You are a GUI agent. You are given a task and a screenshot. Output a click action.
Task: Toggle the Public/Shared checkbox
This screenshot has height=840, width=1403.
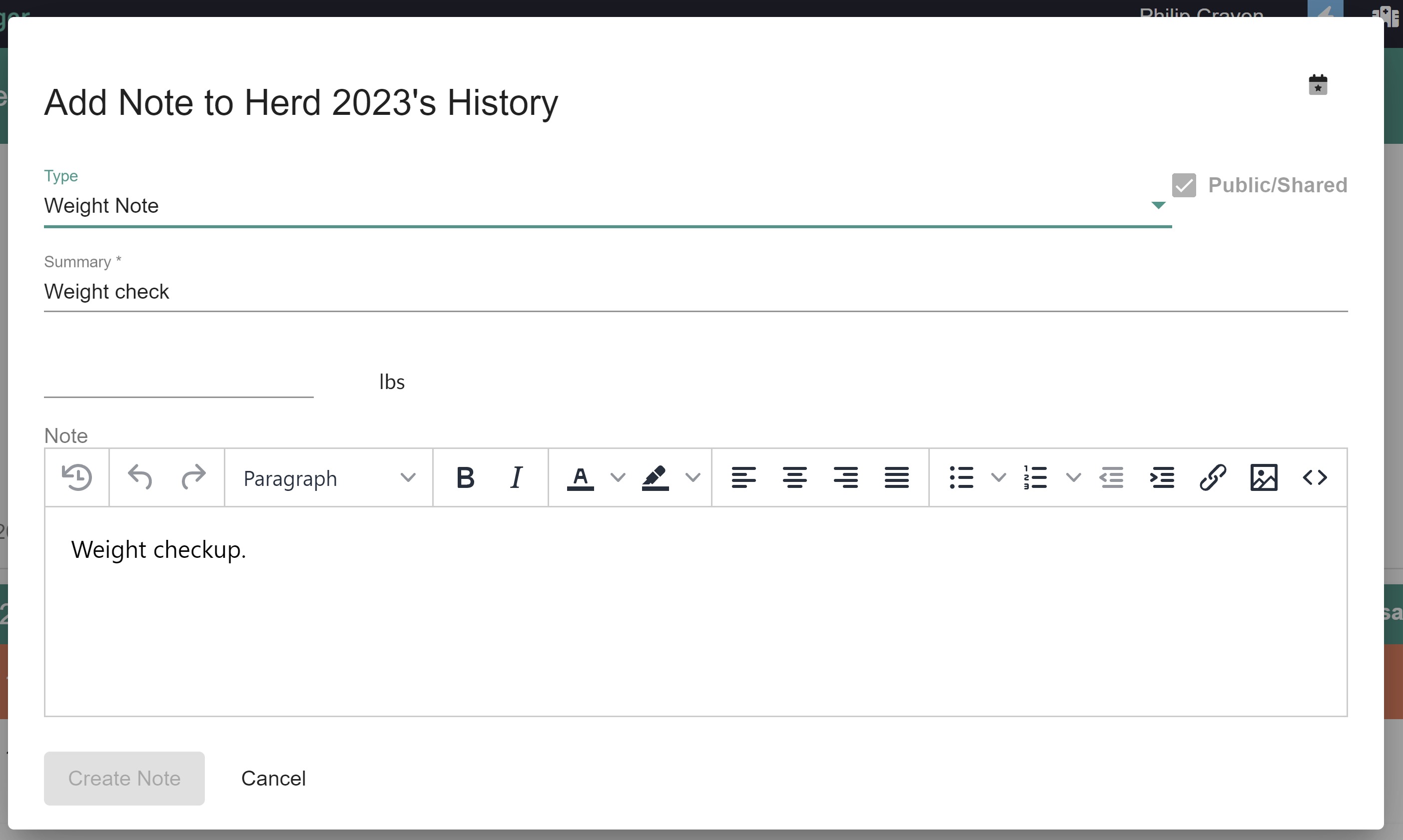(x=1184, y=186)
